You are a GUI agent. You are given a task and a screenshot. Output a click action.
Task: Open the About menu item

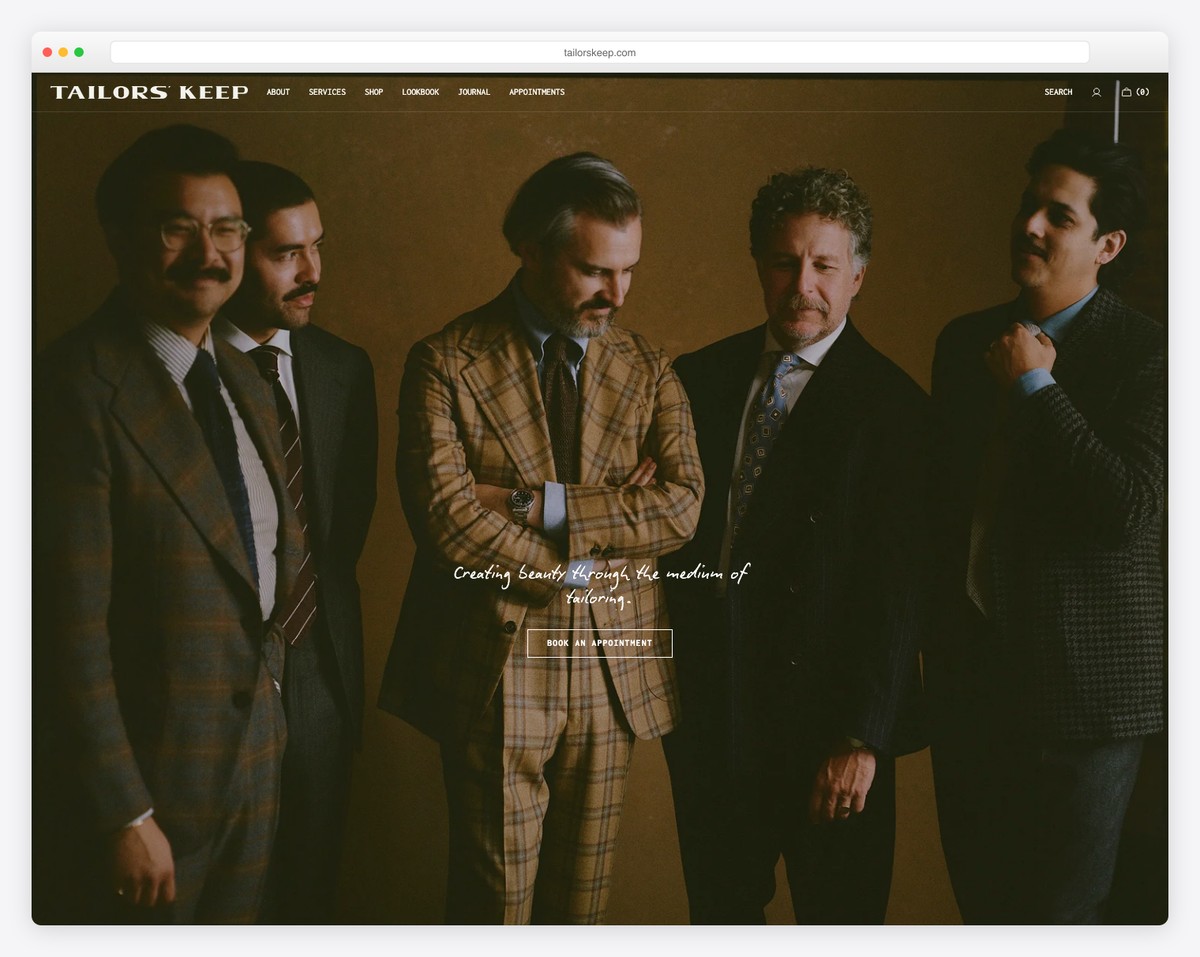pos(278,92)
